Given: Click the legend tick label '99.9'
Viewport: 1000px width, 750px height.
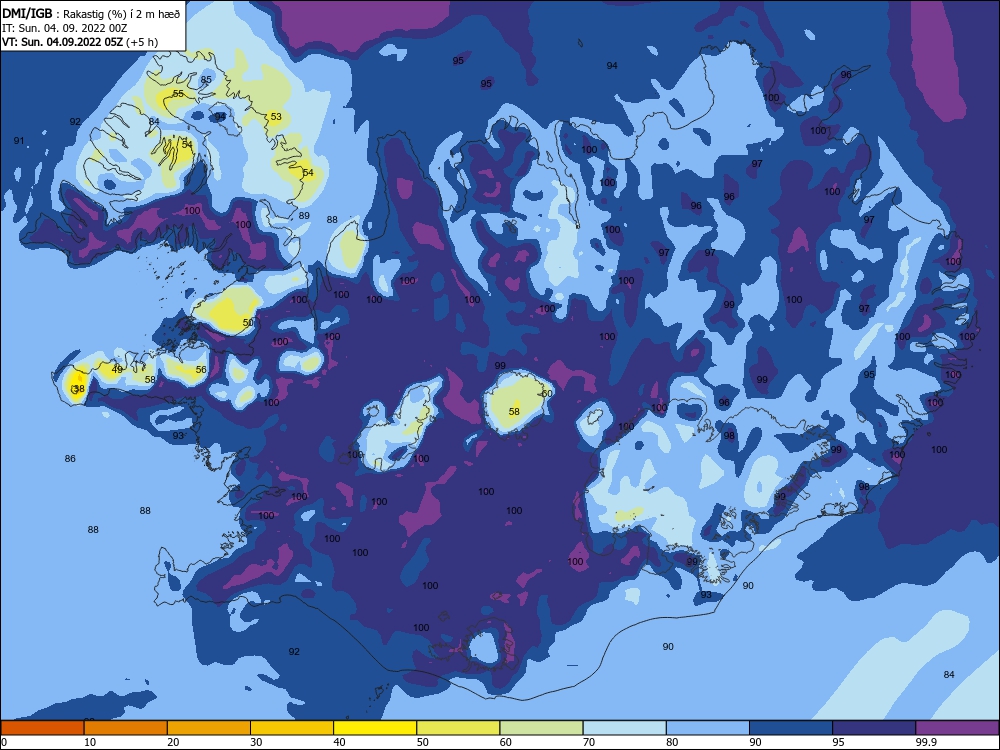Looking at the screenshot, I should point(925,742).
